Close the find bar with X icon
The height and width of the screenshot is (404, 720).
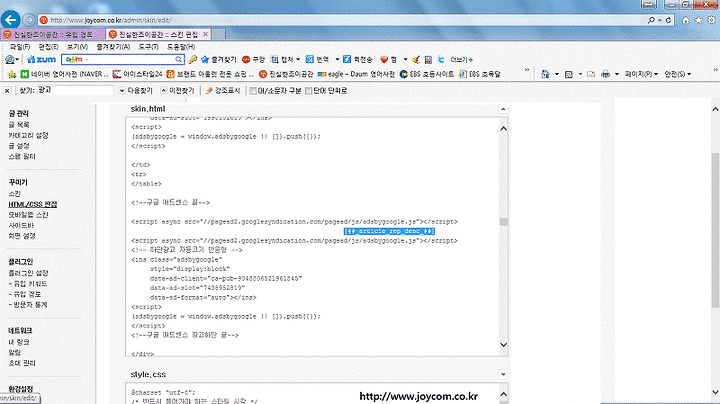tap(7, 90)
